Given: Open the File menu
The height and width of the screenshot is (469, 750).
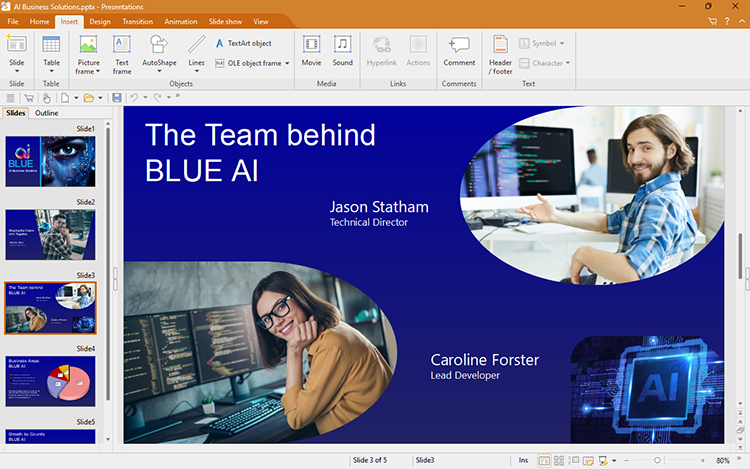Looking at the screenshot, I should [x=13, y=21].
